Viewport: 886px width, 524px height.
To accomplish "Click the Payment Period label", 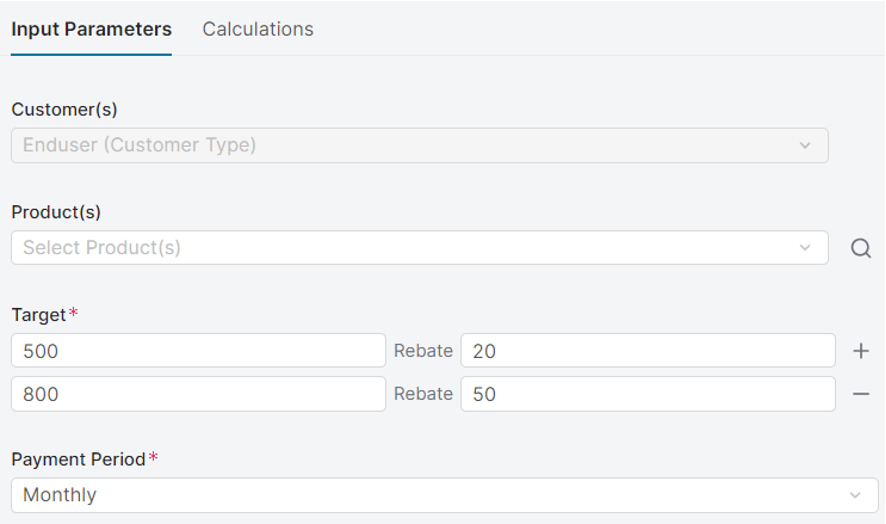I will click(x=79, y=459).
